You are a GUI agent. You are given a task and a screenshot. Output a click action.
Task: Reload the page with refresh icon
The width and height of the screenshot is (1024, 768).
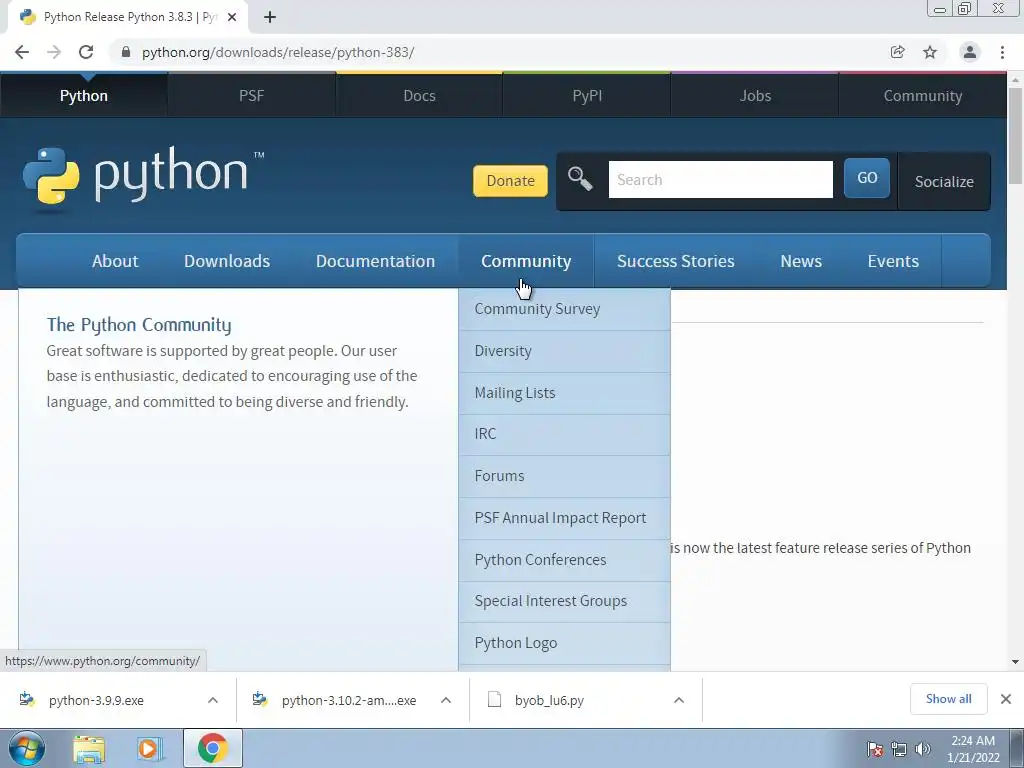(x=86, y=52)
